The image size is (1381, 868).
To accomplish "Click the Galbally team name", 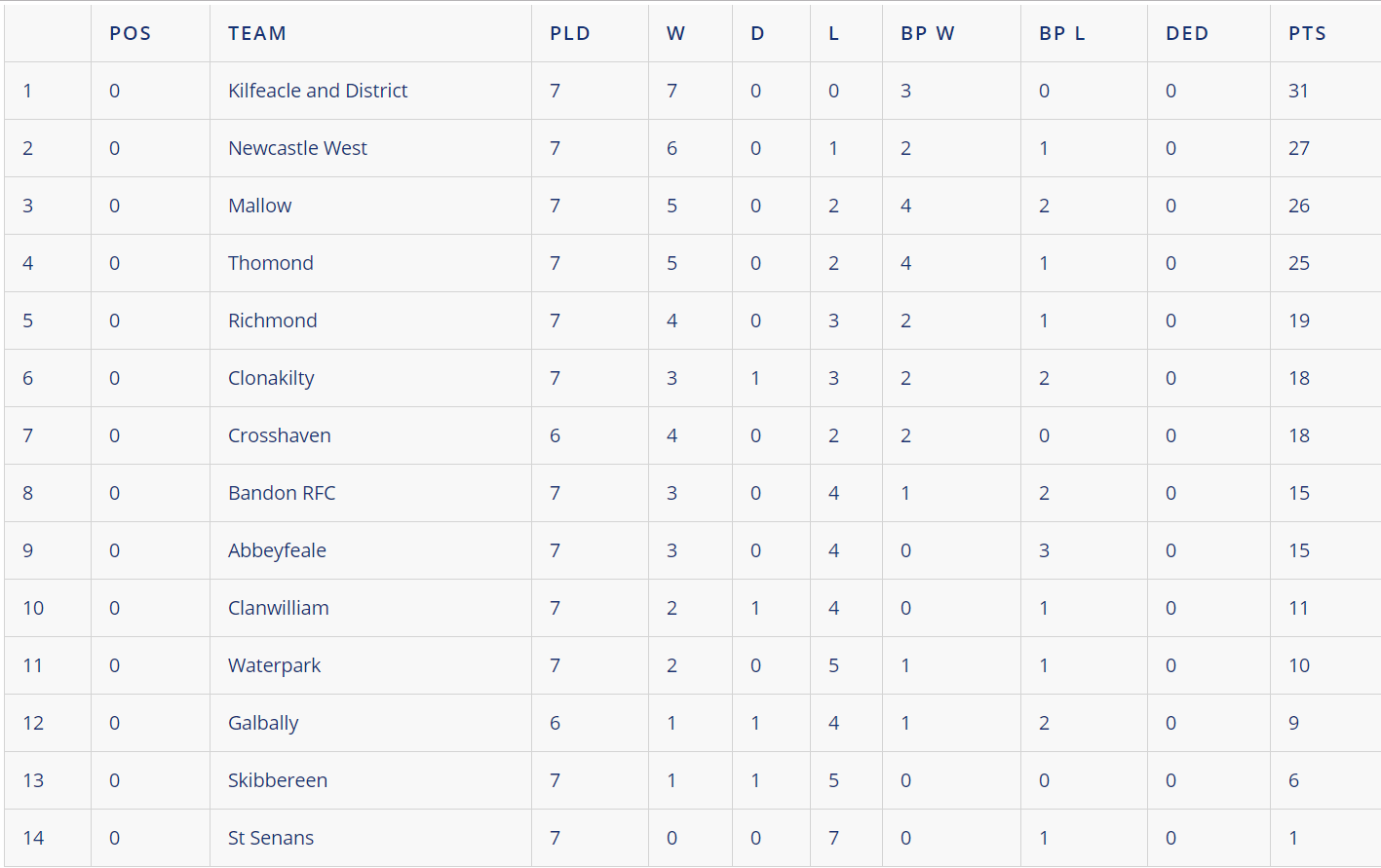I will [x=263, y=723].
